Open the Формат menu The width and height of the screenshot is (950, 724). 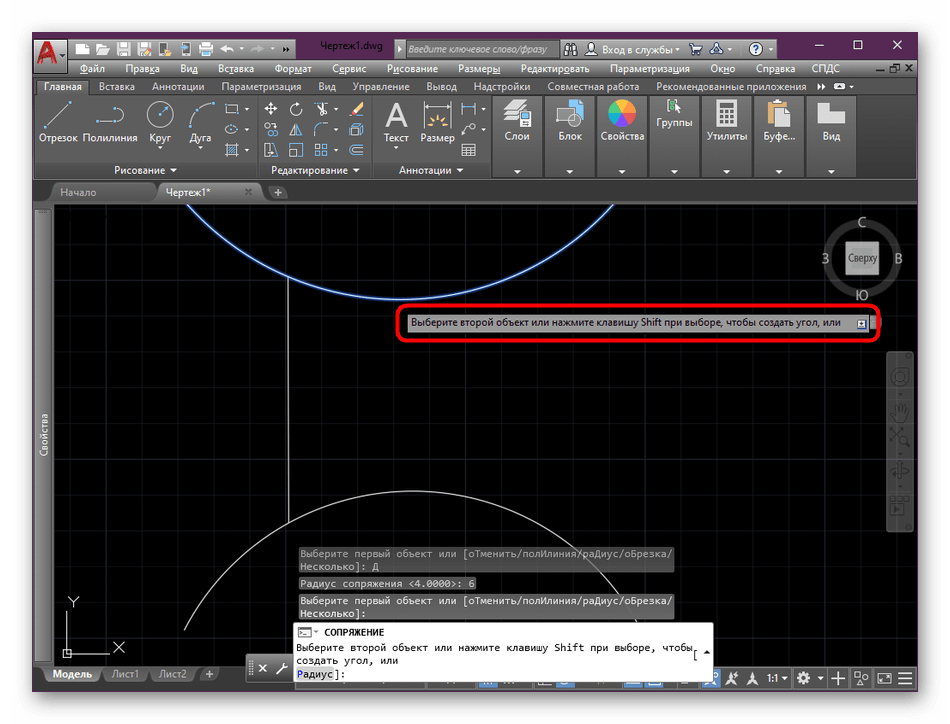coord(292,69)
